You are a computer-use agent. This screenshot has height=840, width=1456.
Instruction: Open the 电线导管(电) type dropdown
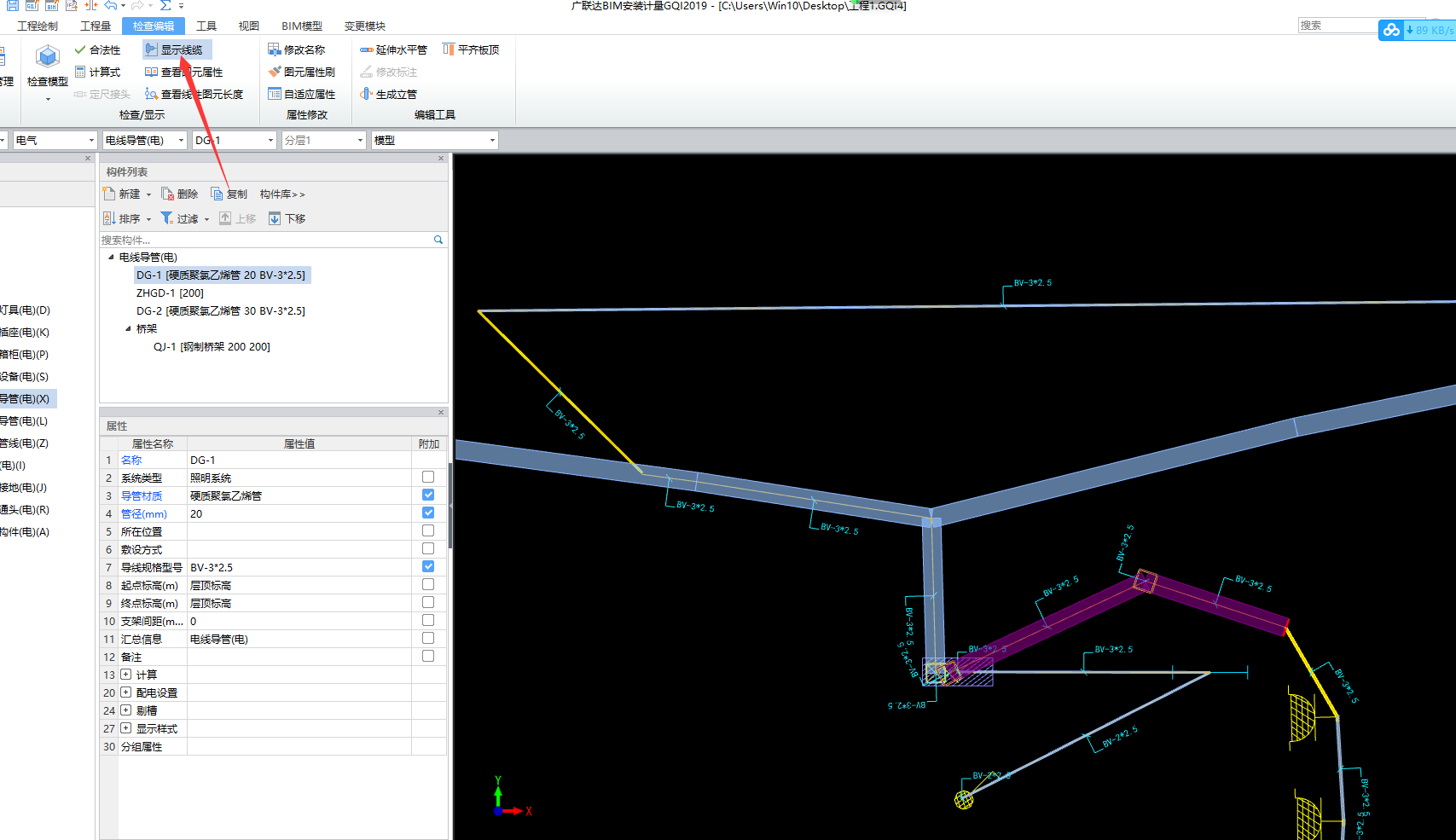point(145,141)
